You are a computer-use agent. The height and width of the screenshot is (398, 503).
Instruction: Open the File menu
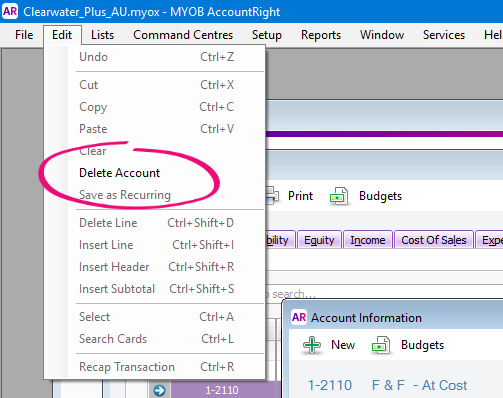(24, 35)
